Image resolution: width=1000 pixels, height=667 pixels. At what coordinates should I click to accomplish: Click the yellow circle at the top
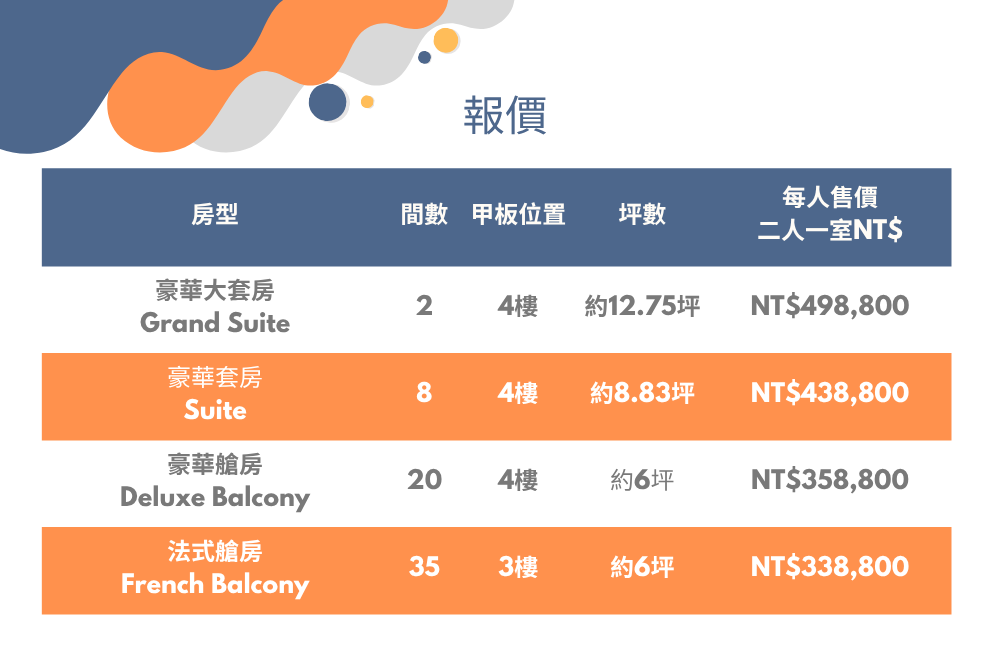(446, 40)
